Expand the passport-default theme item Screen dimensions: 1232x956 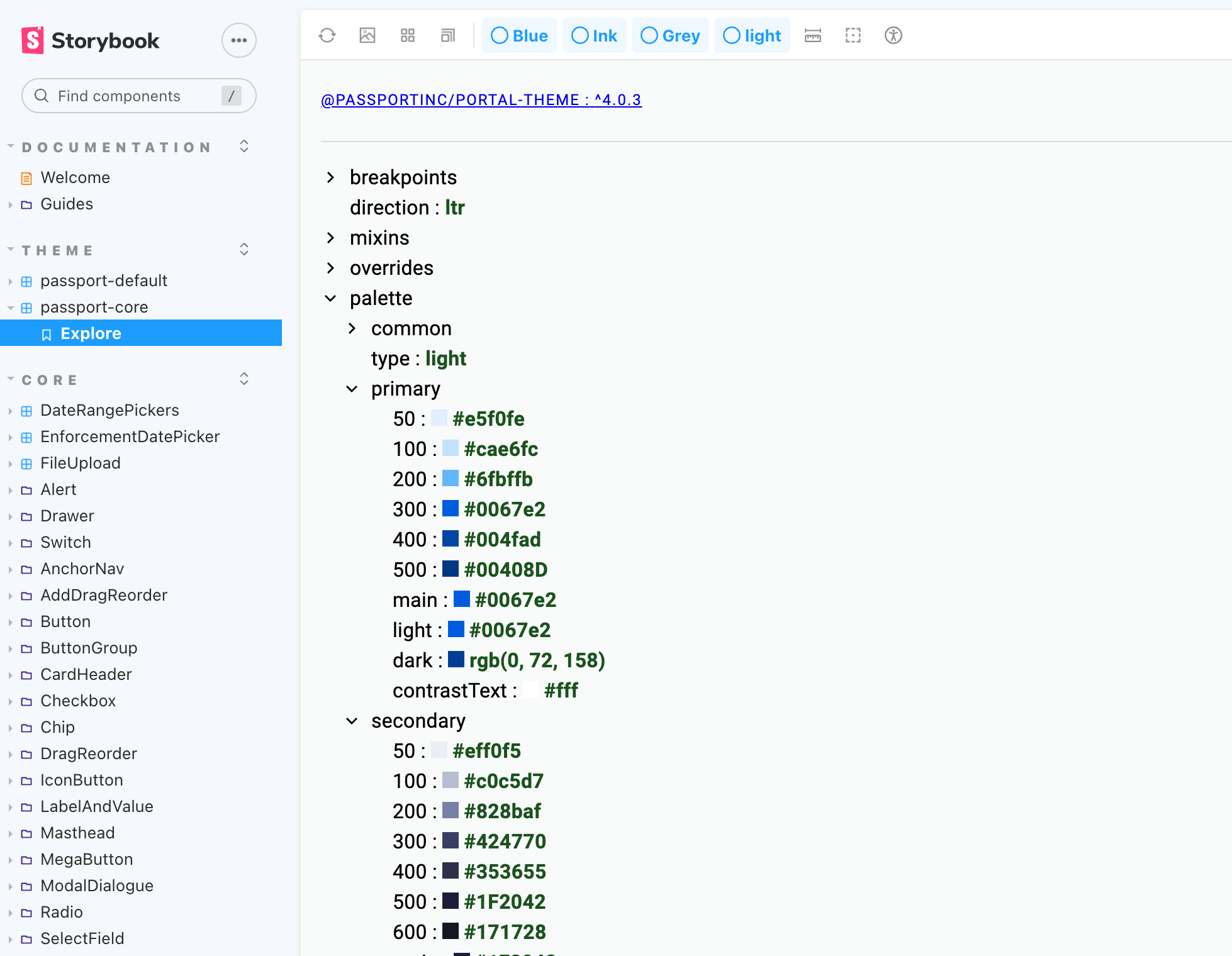point(103,281)
